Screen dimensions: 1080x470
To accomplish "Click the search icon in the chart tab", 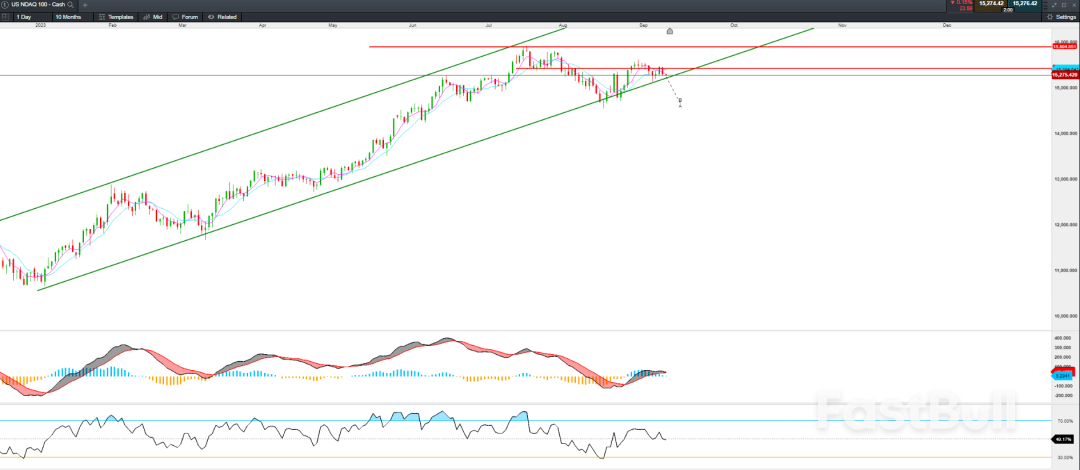I will pyautogui.click(x=69, y=5).
